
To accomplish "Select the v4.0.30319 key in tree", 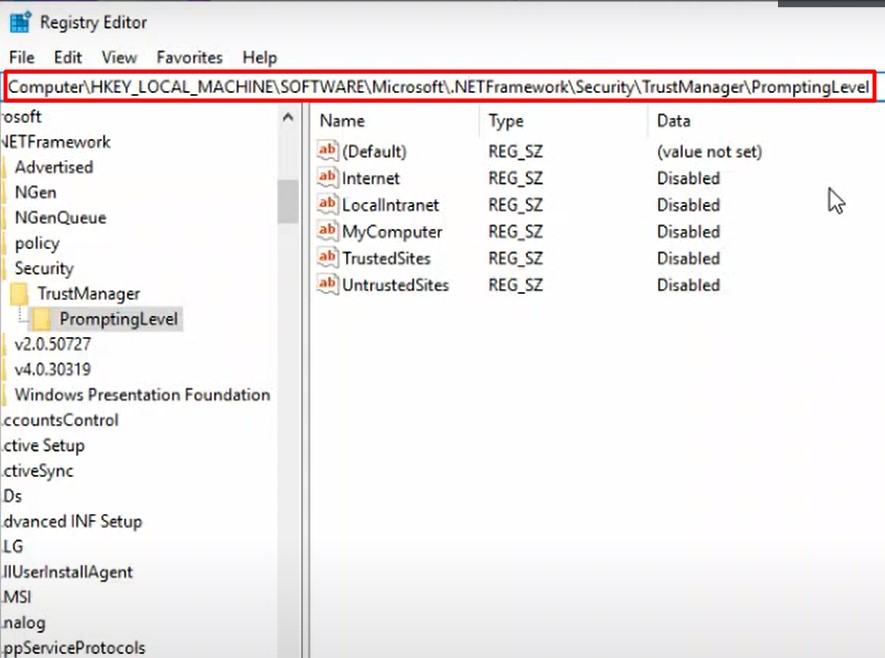I will tap(52, 370).
